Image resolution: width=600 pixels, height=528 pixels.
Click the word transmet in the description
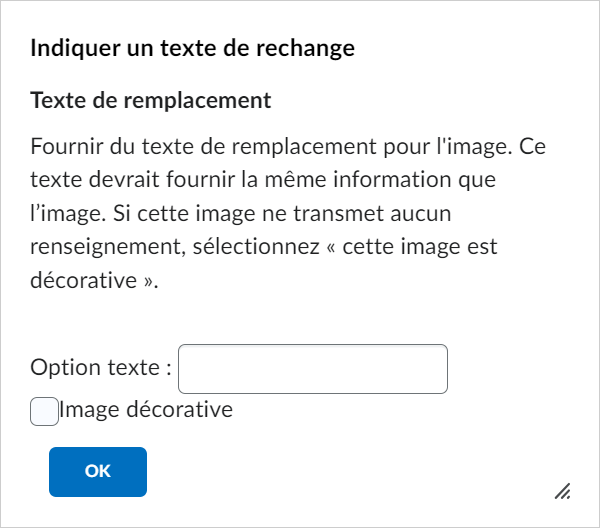(x=339, y=213)
